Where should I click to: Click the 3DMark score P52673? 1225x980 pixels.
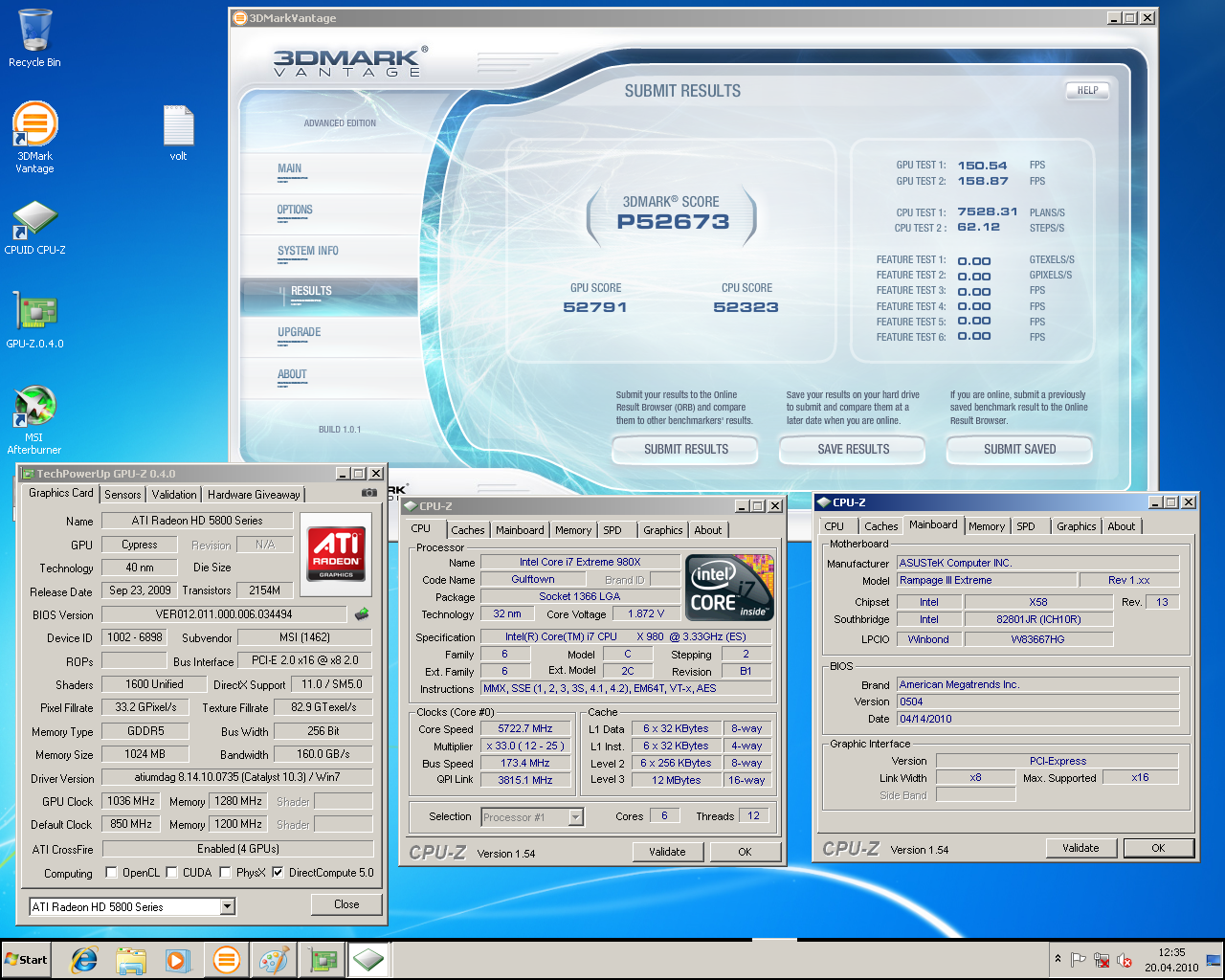coord(673,222)
